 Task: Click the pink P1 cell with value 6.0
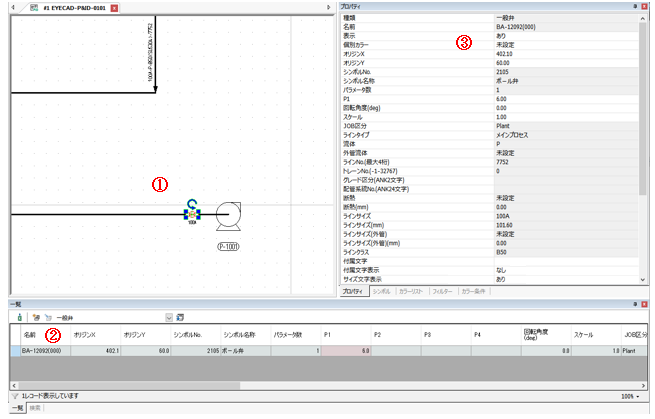tap(346, 351)
